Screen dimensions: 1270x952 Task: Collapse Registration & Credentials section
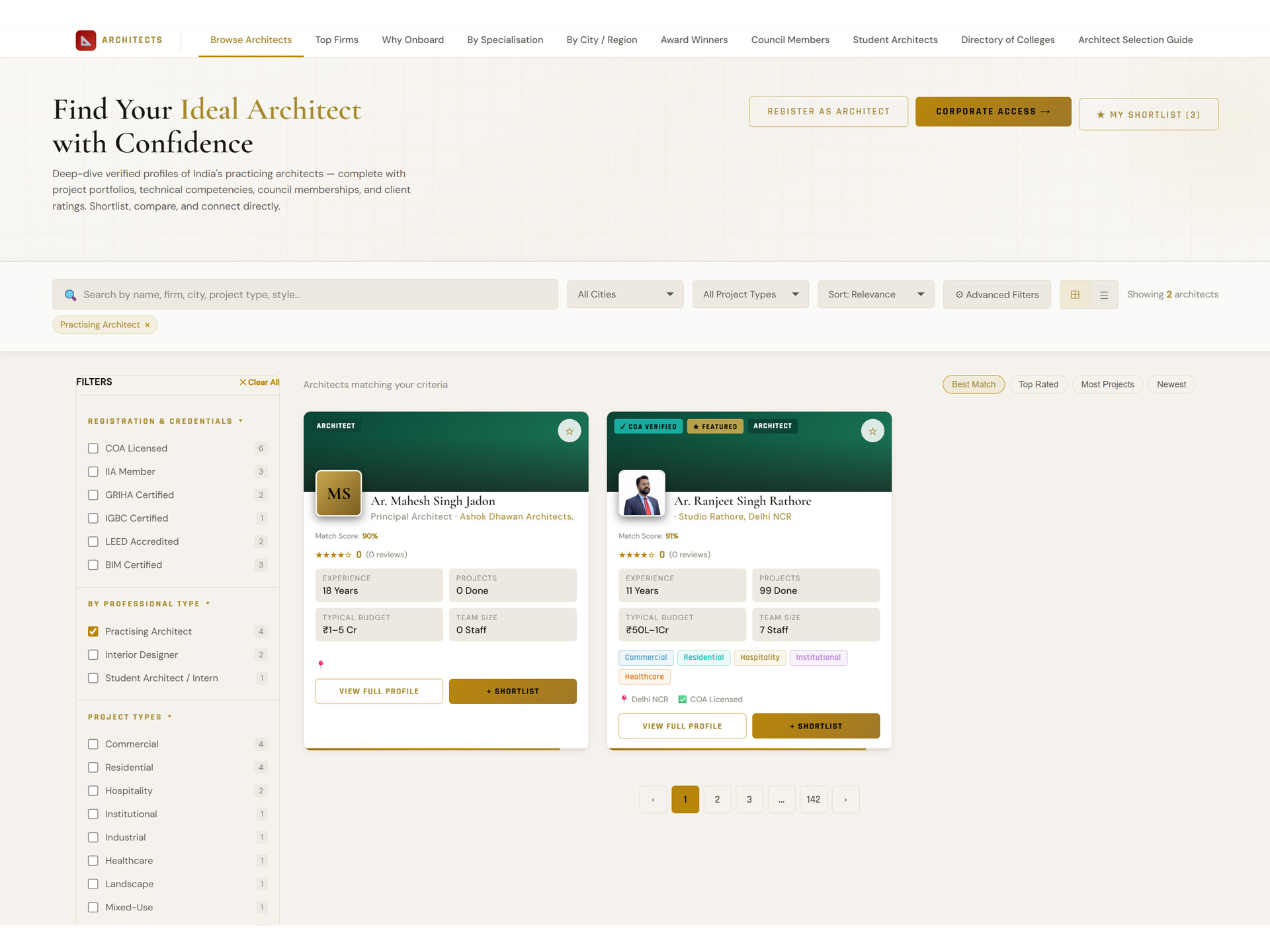click(165, 421)
